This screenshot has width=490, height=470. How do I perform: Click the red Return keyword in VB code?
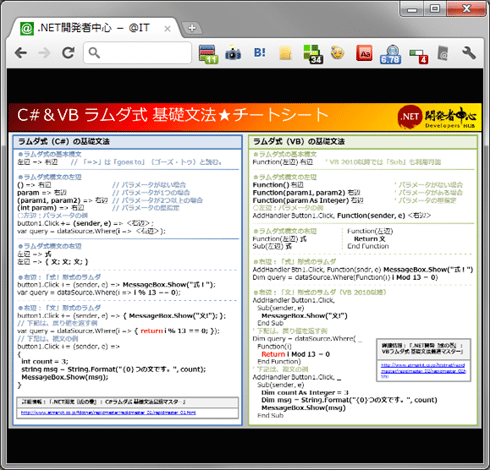coord(273,354)
